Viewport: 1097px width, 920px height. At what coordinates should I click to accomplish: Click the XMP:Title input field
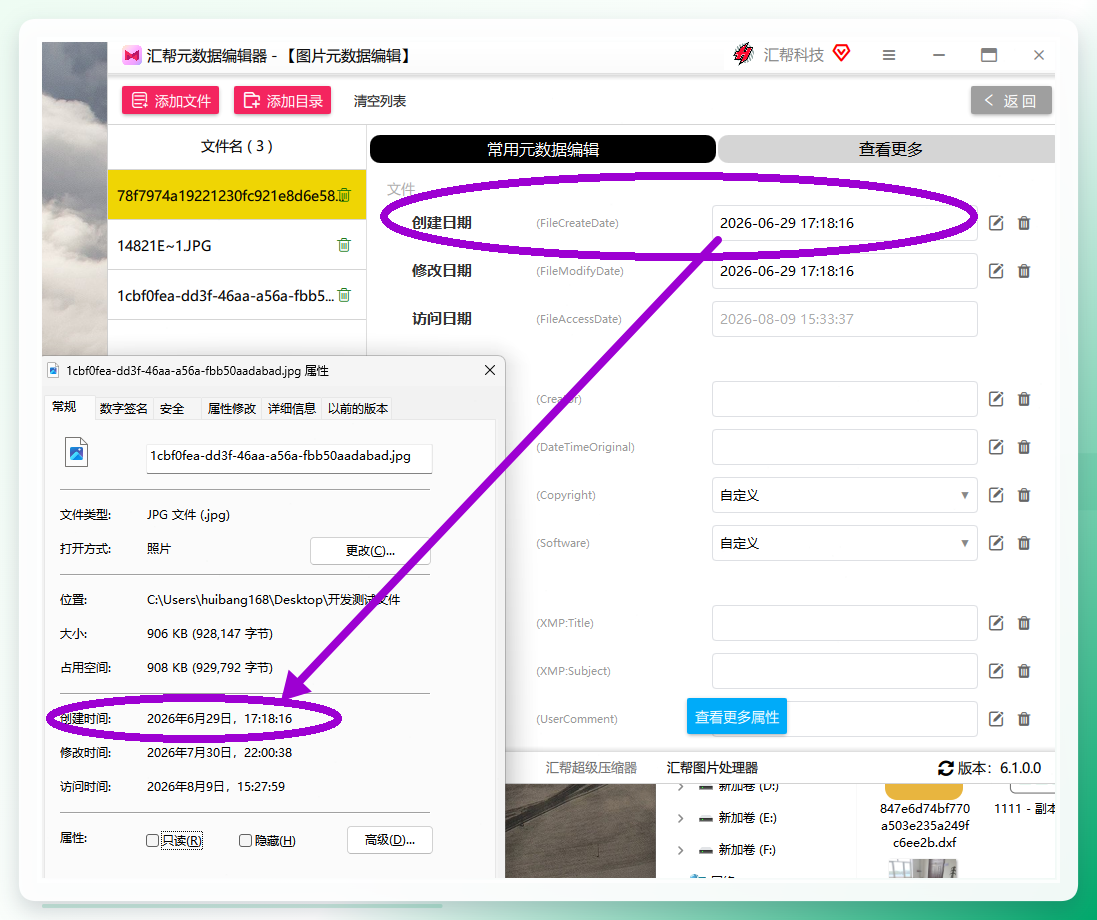pyautogui.click(x=844, y=623)
